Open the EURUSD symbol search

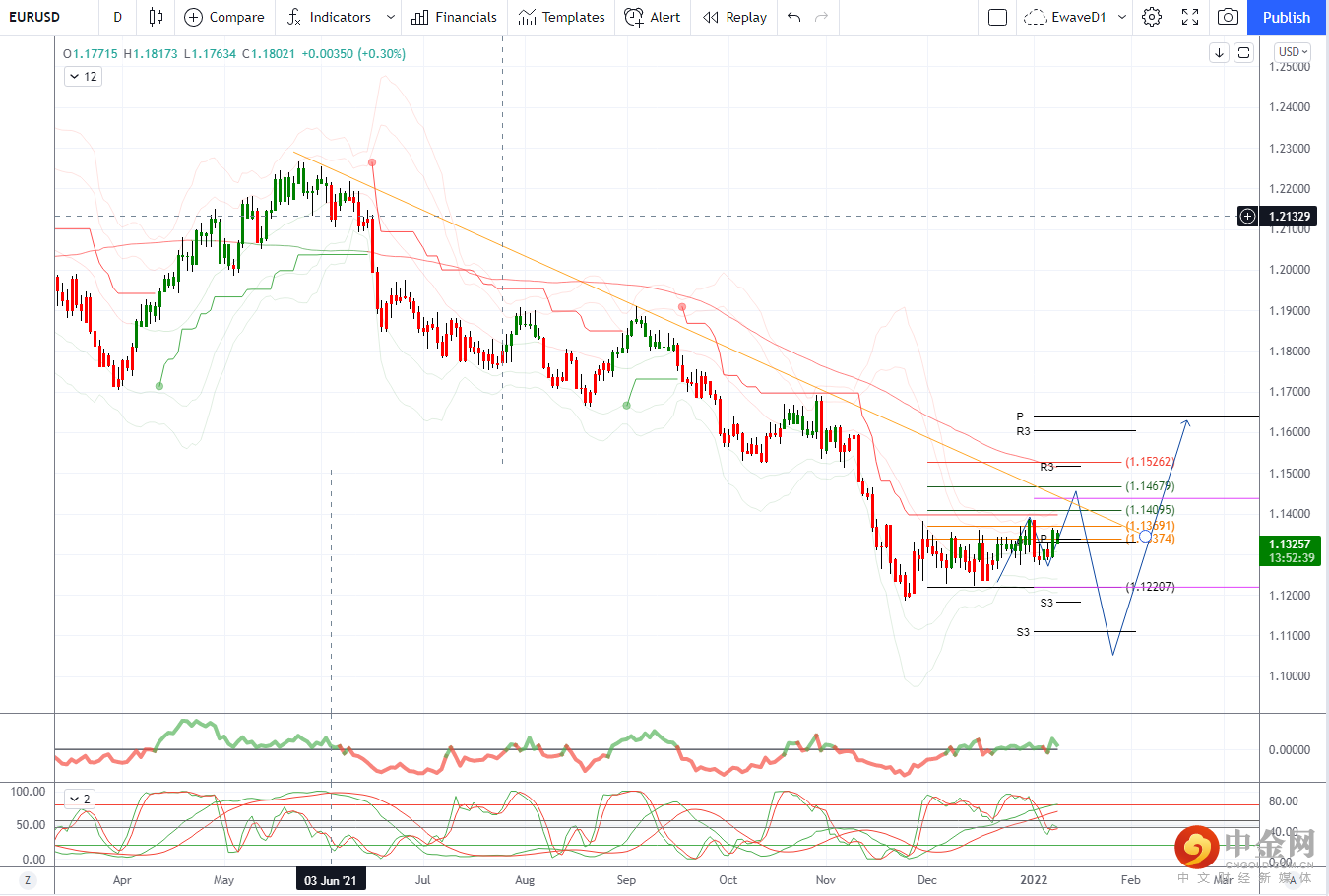[x=34, y=17]
